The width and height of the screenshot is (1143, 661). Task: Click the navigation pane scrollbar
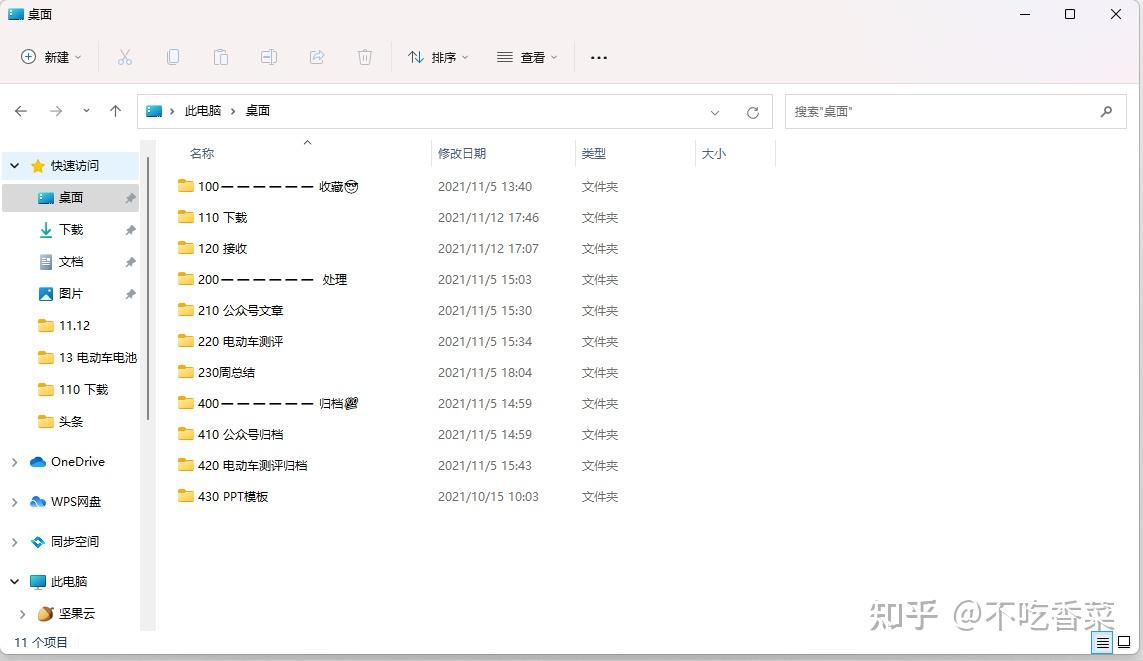point(148,288)
